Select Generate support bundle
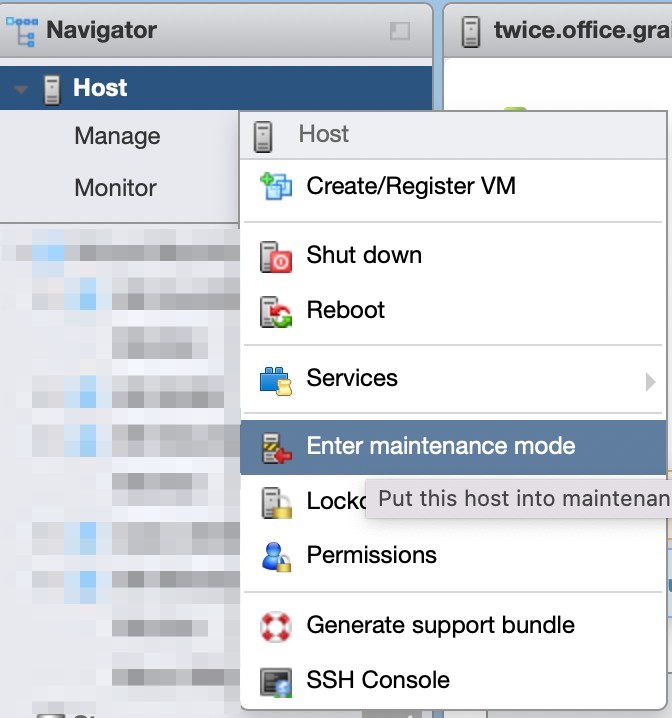The height and width of the screenshot is (718, 672). pos(453,625)
